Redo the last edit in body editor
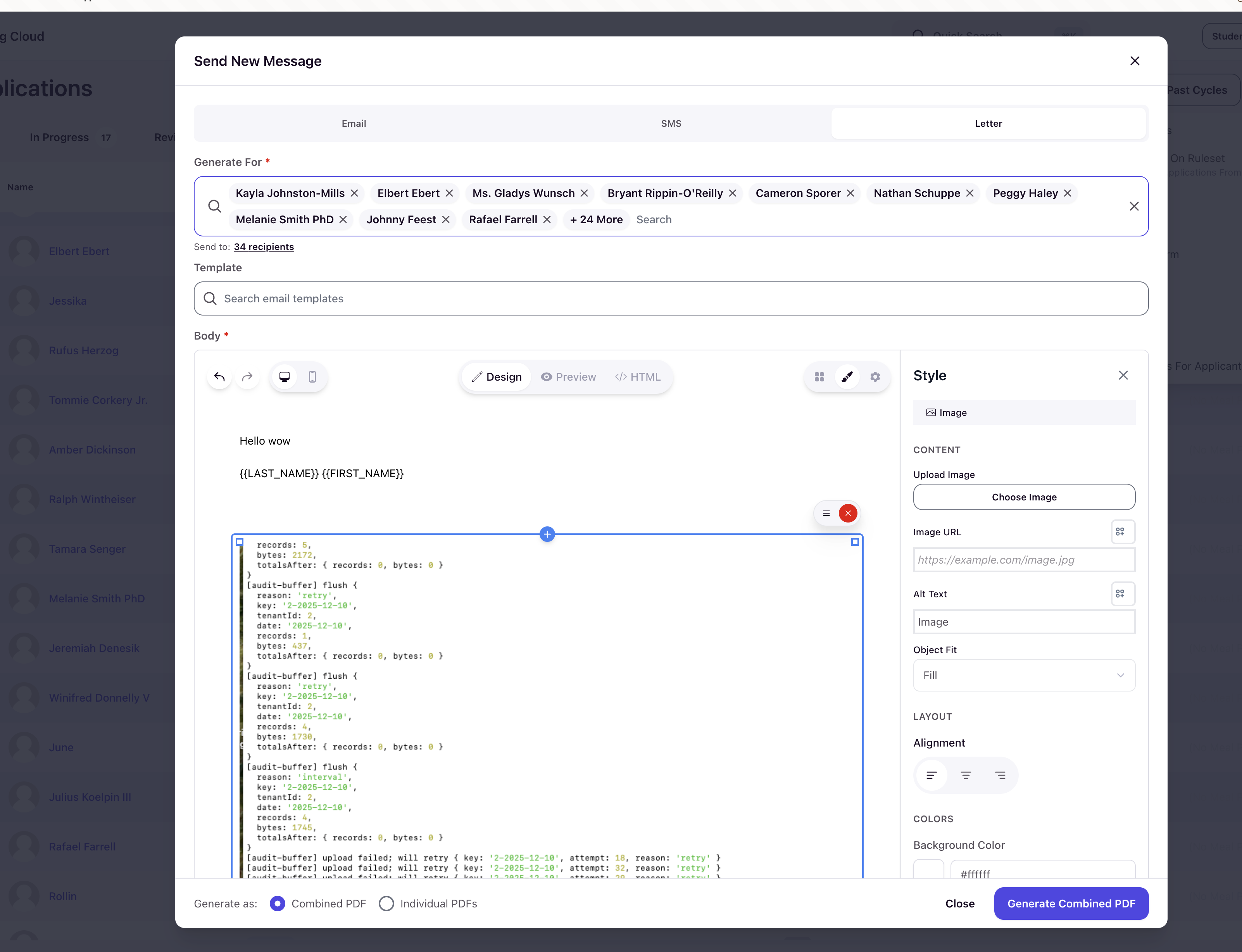The image size is (1242, 952). click(x=247, y=377)
